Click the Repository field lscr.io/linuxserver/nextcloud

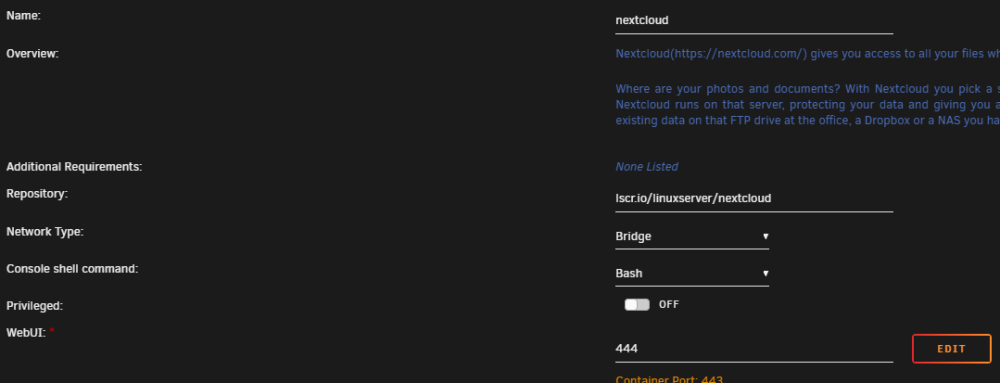(x=754, y=199)
